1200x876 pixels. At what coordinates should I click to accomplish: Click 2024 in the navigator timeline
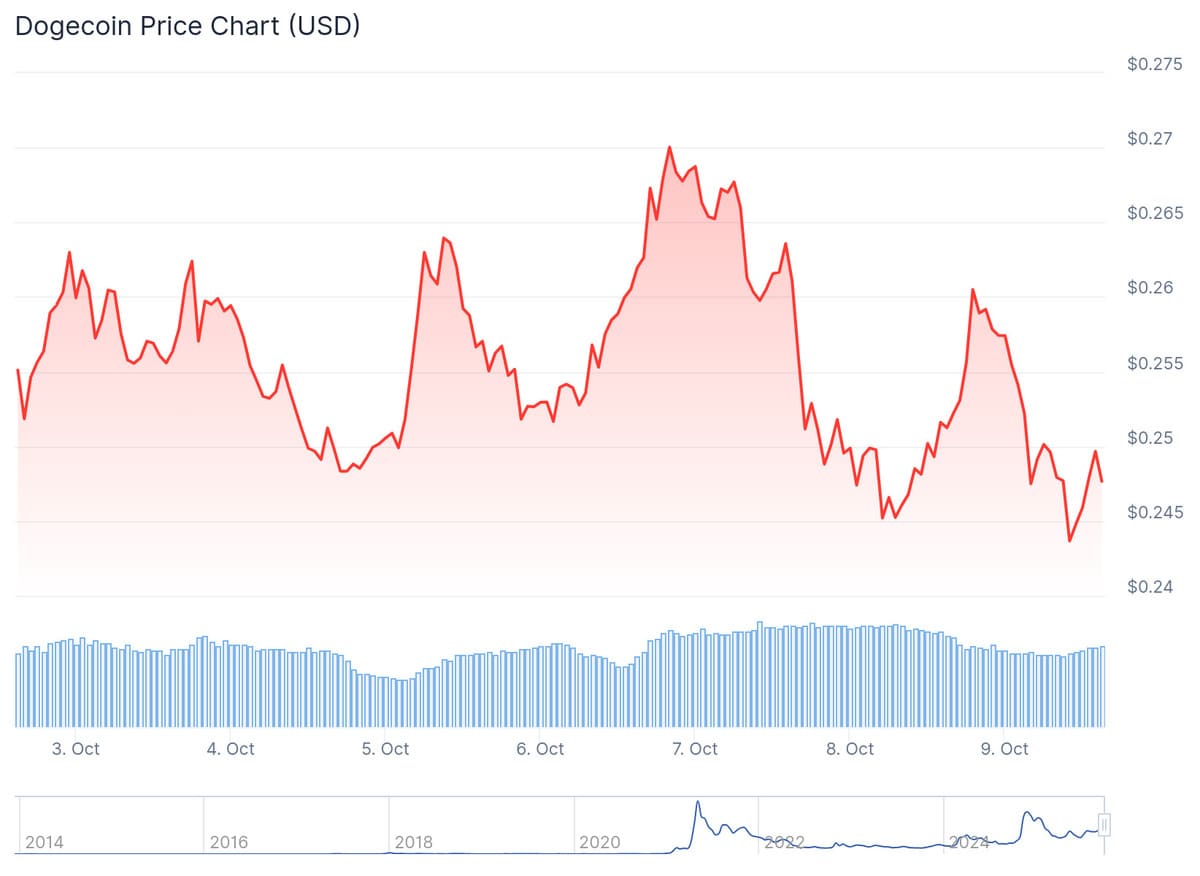click(969, 842)
